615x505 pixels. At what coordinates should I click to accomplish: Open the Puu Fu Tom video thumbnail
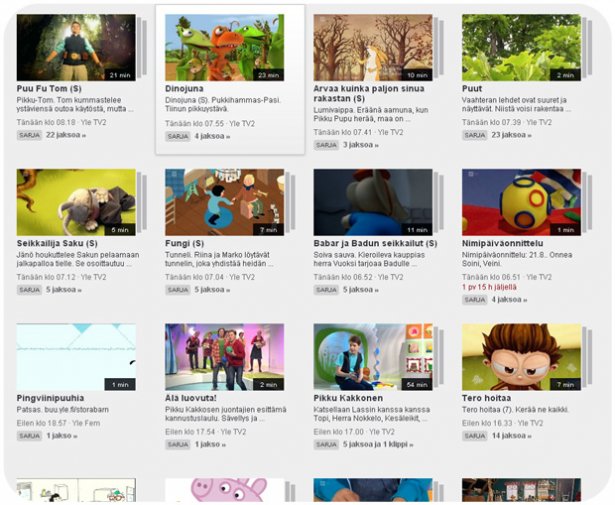coord(76,47)
